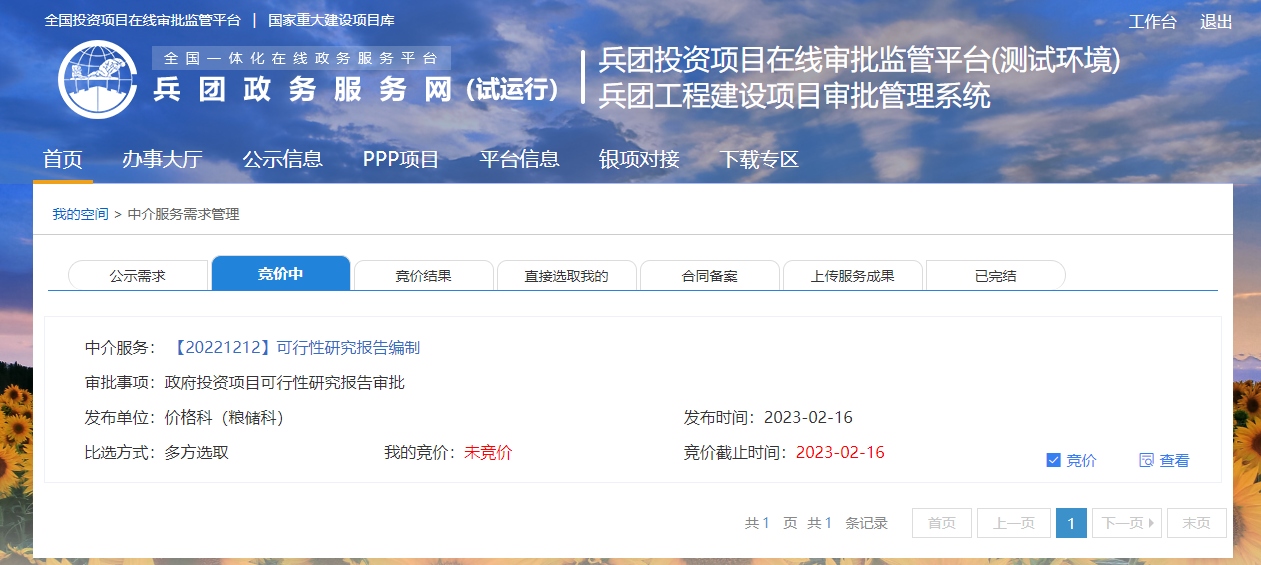Open 银项对接 navigation item

click(x=639, y=159)
